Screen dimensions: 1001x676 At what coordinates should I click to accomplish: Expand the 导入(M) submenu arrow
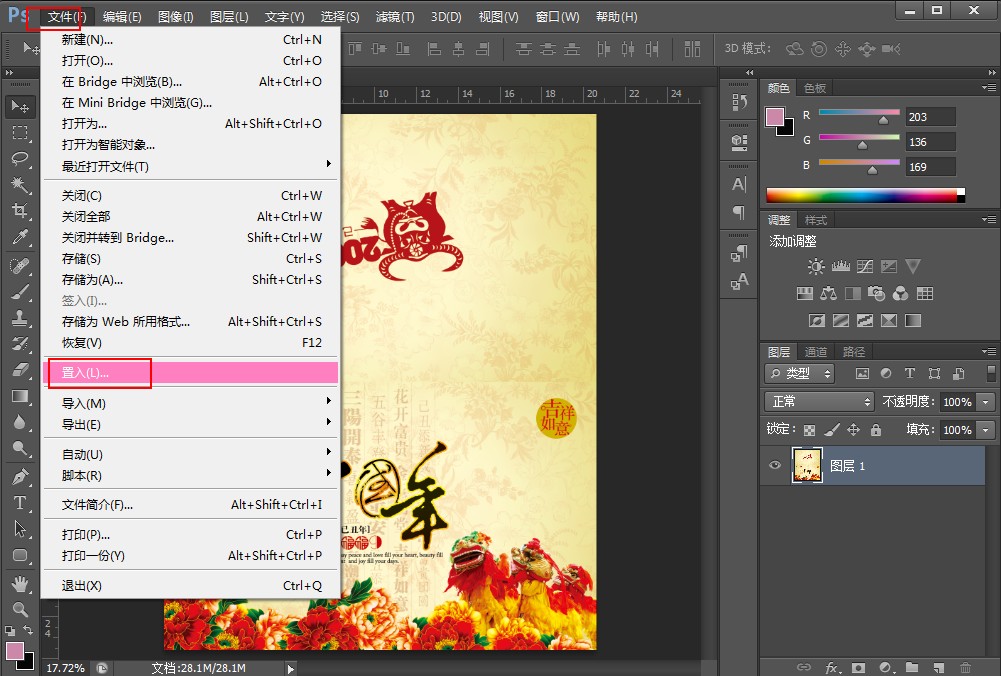[x=328, y=401]
